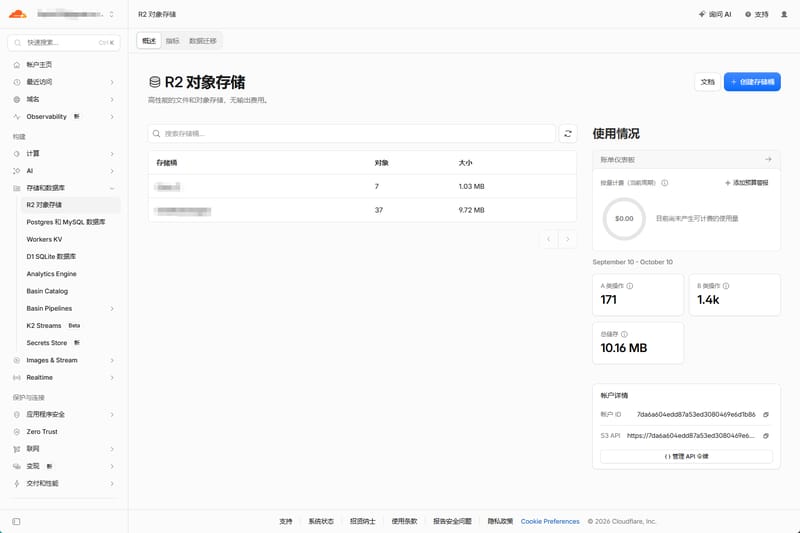Open the 文档 button
Image resolution: width=800 pixels, height=533 pixels.
click(708, 82)
